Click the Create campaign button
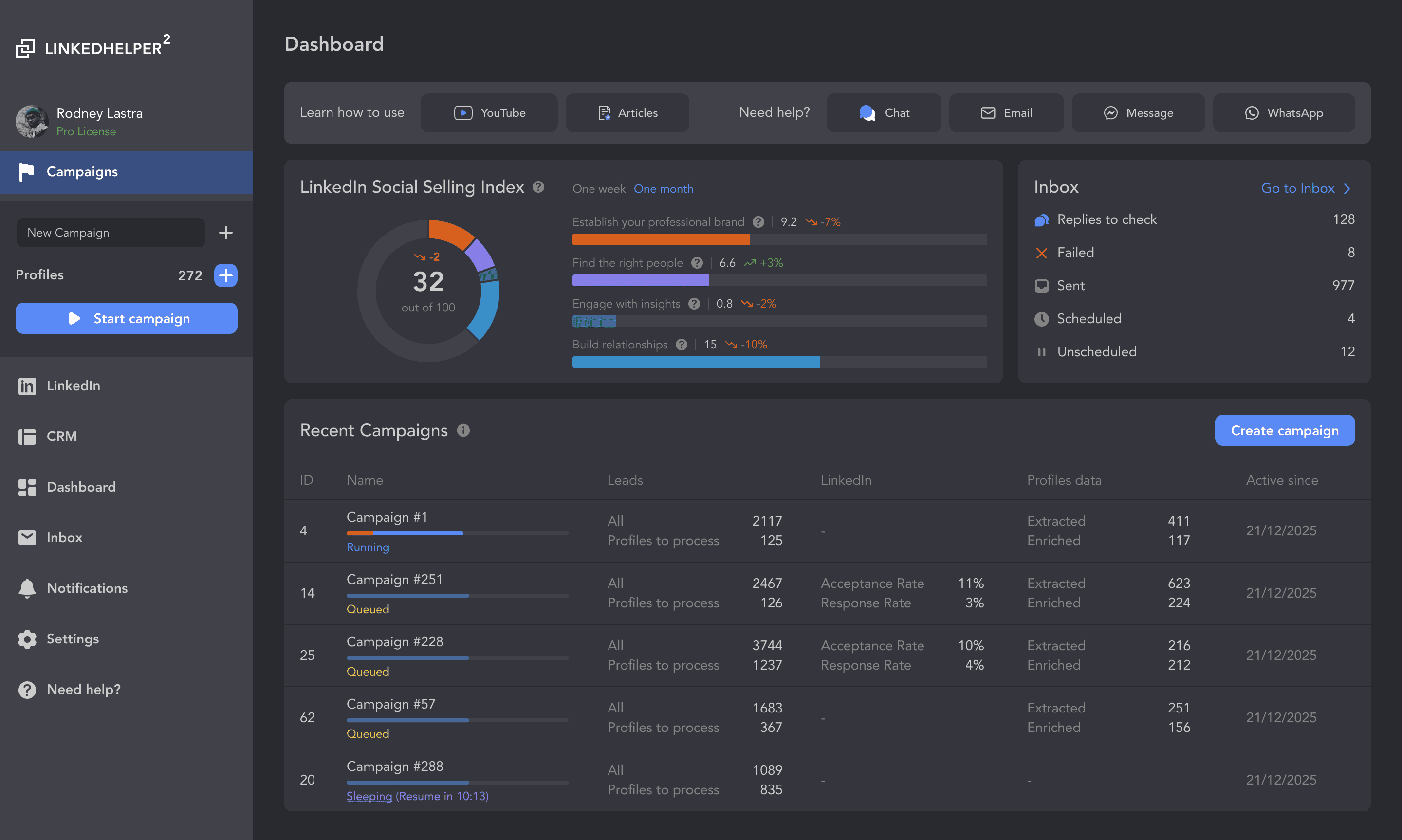The width and height of the screenshot is (1402, 840). pos(1284,430)
